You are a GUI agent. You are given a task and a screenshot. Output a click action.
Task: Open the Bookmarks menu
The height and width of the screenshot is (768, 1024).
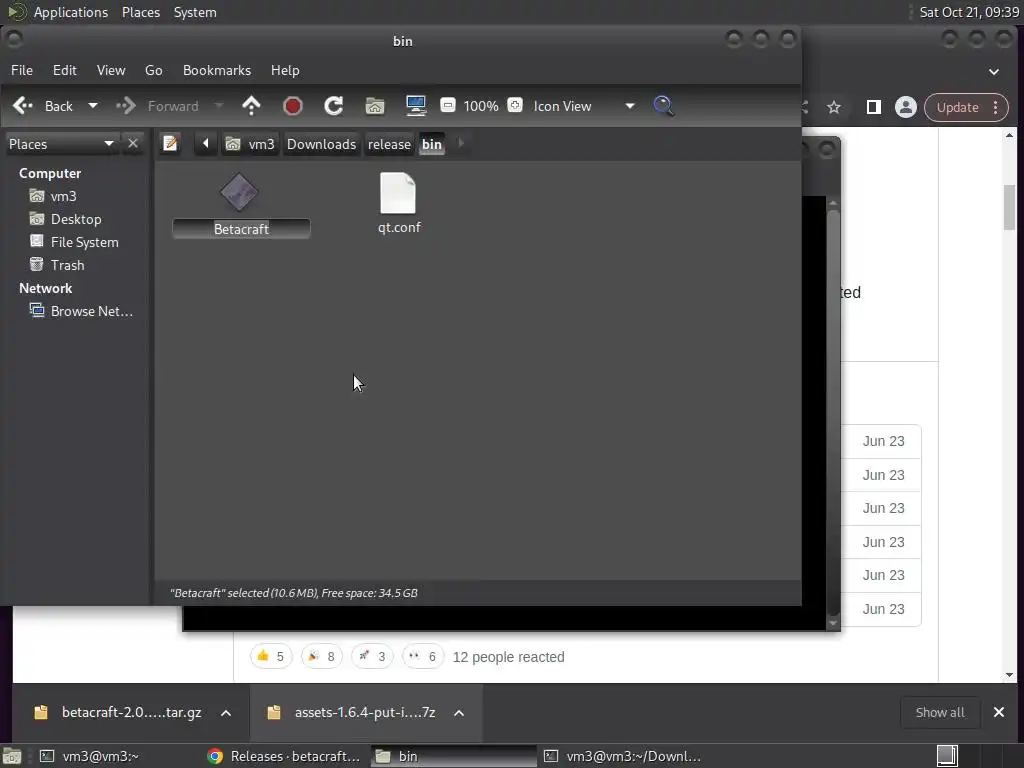(217, 70)
